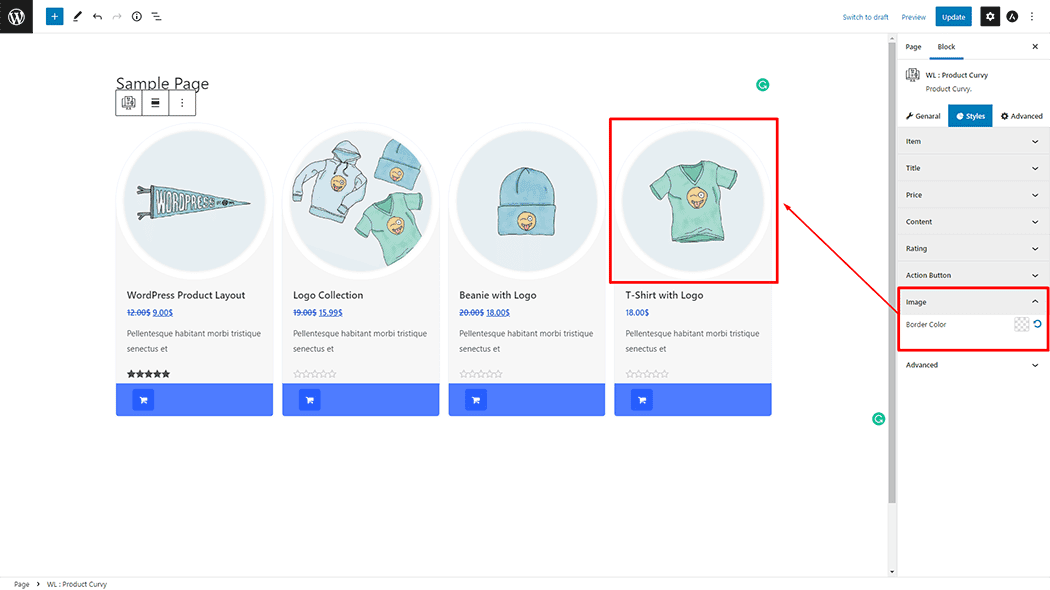Expand the Item styles section
The height and width of the screenshot is (590, 1050).
pos(972,141)
